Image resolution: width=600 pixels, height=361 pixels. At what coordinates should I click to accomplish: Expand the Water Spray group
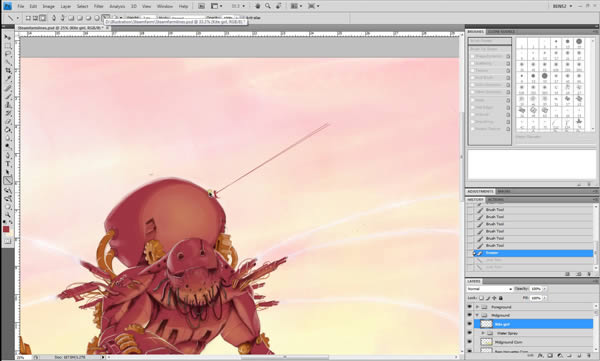(x=483, y=333)
